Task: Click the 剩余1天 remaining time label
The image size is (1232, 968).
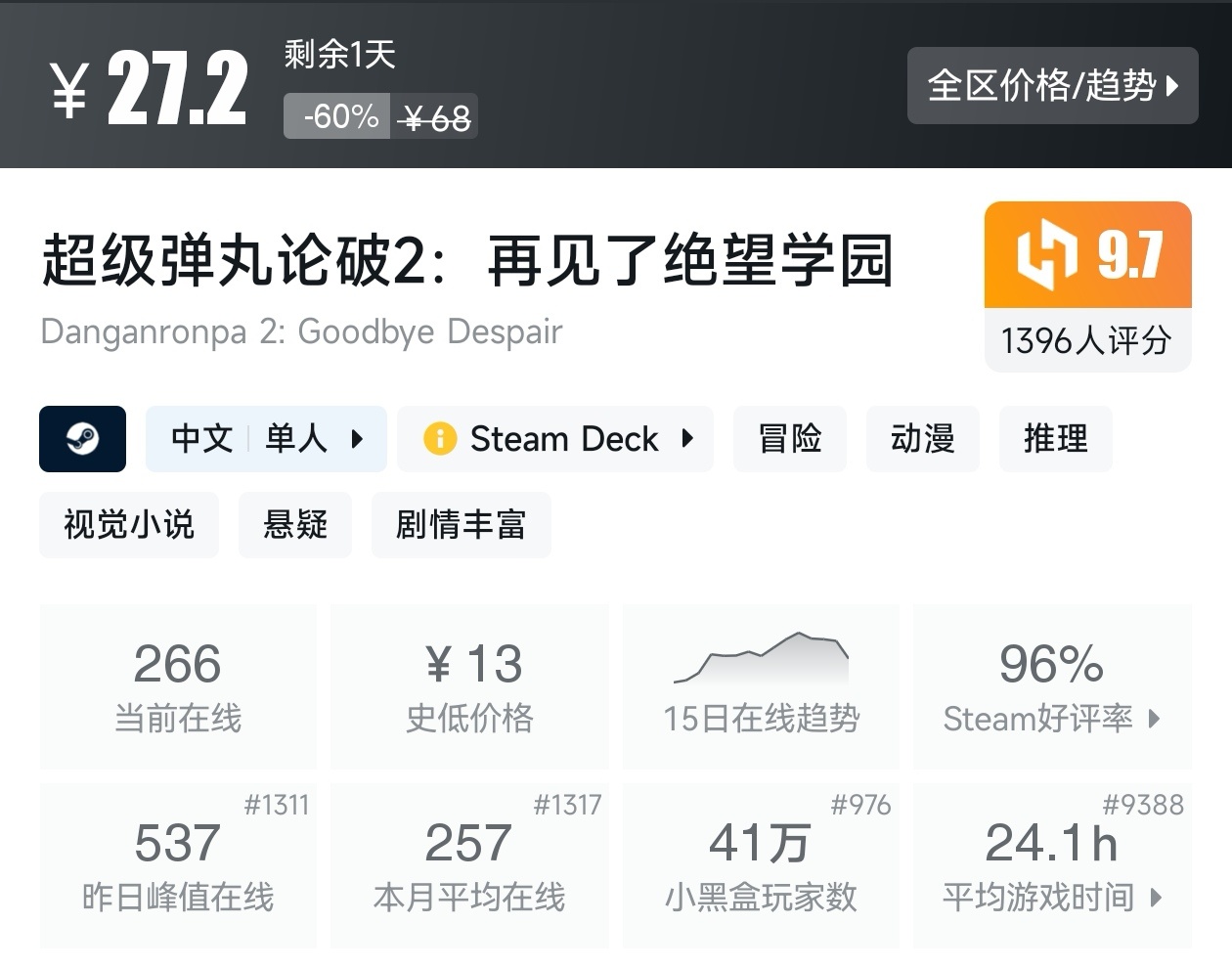Action: pos(339,55)
